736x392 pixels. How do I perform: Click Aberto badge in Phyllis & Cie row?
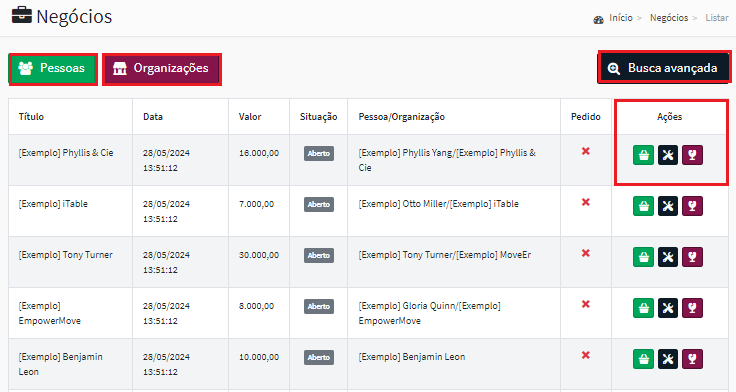(319, 154)
